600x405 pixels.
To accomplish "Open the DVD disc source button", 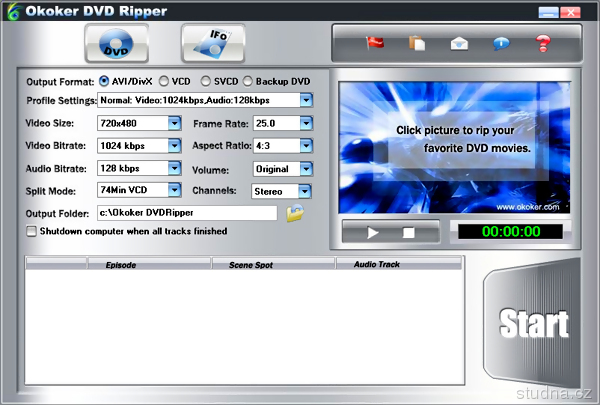I will [x=116, y=43].
